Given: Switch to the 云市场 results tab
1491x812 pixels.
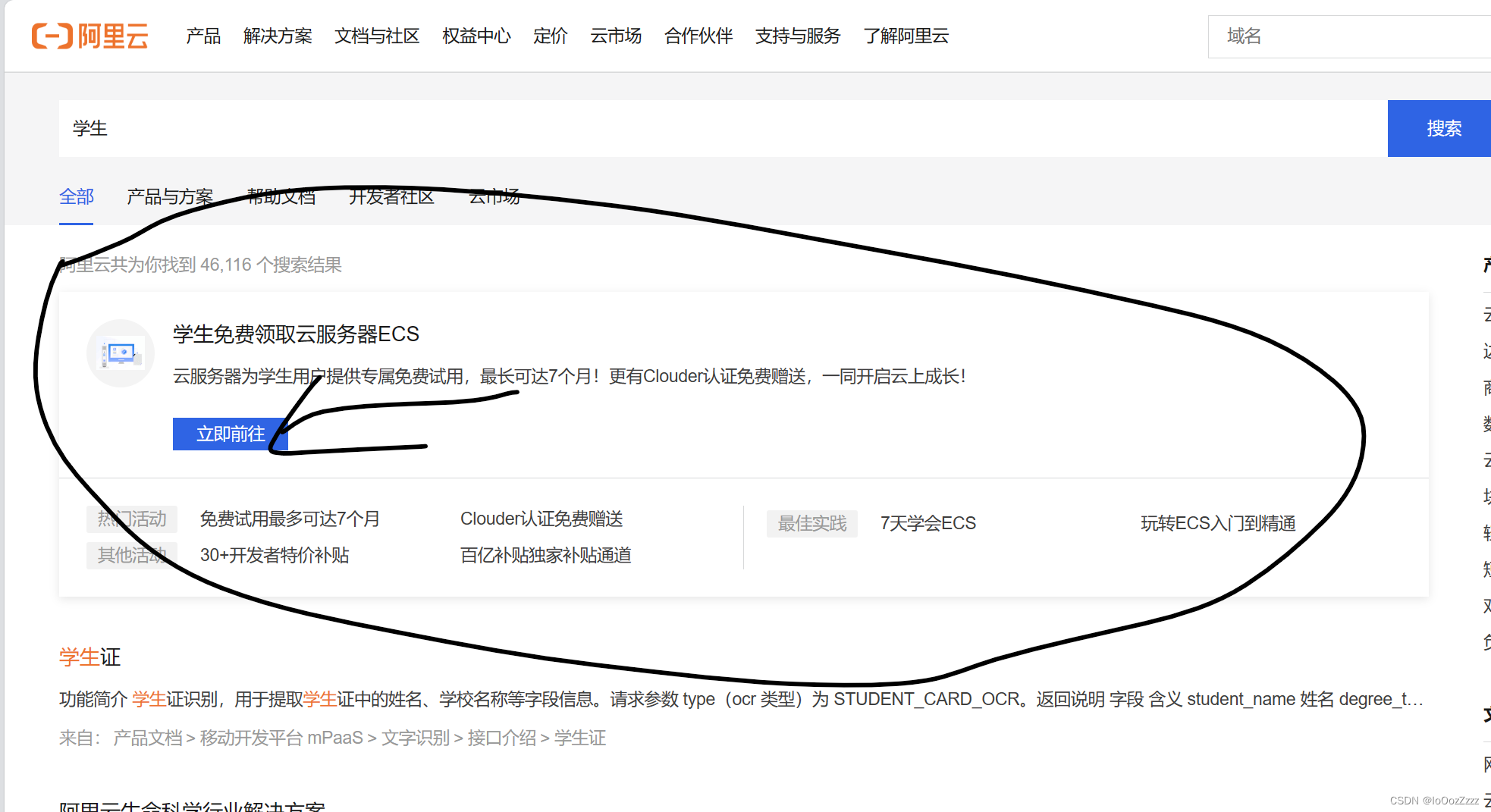Looking at the screenshot, I should click(494, 196).
